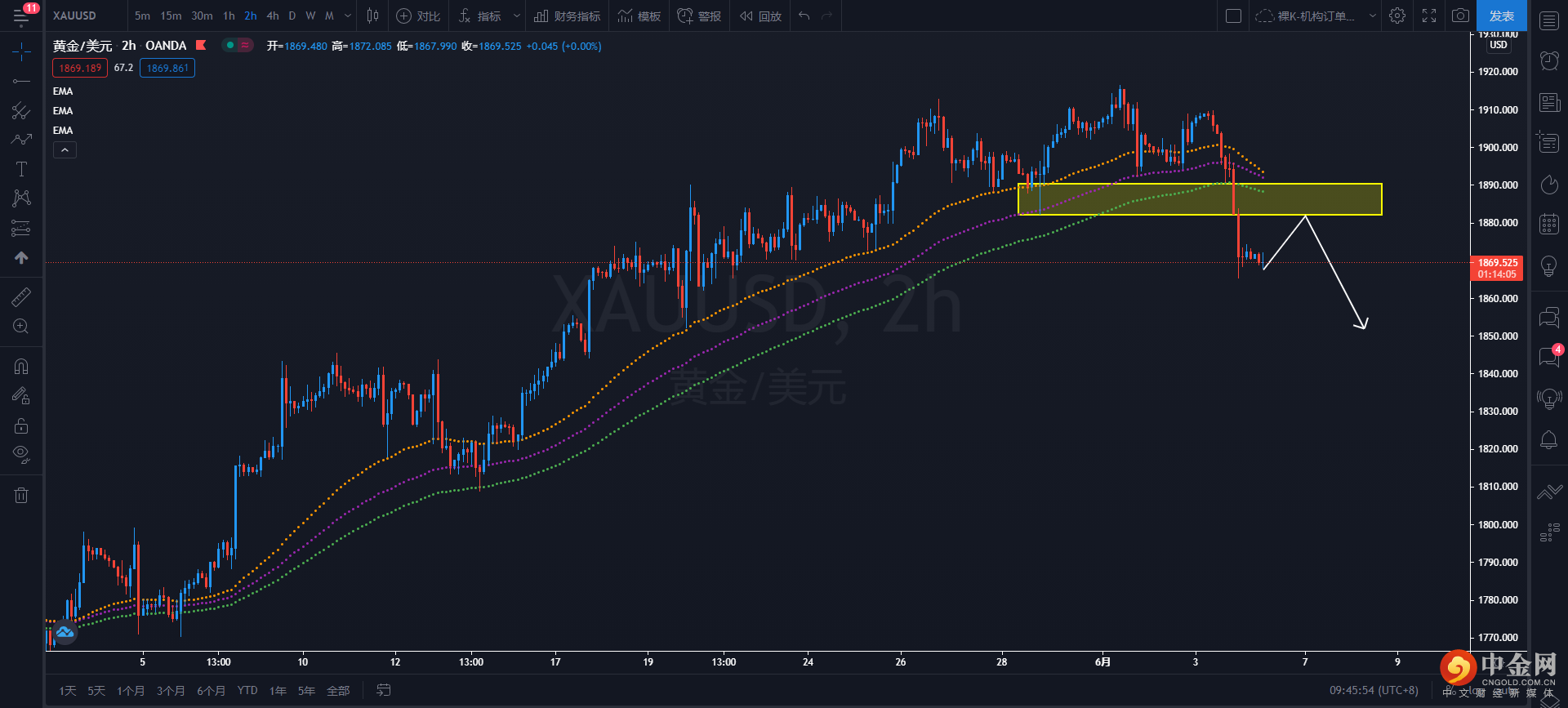
Task: Hide all drawings with the eye icon
Action: coord(22,455)
